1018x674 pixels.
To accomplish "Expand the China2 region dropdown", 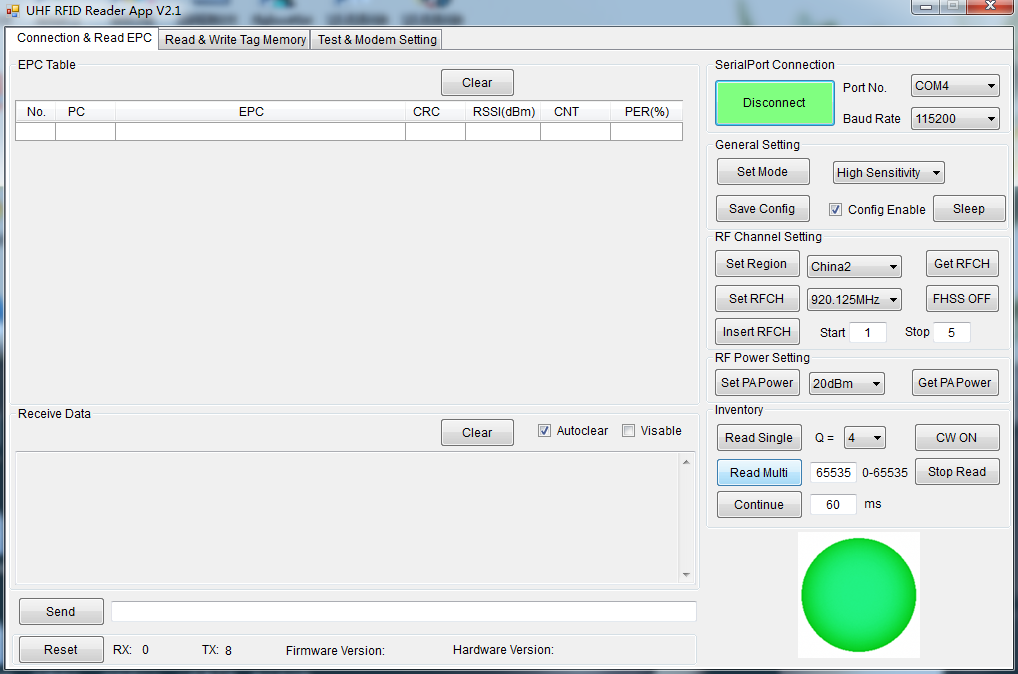I will click(x=854, y=267).
